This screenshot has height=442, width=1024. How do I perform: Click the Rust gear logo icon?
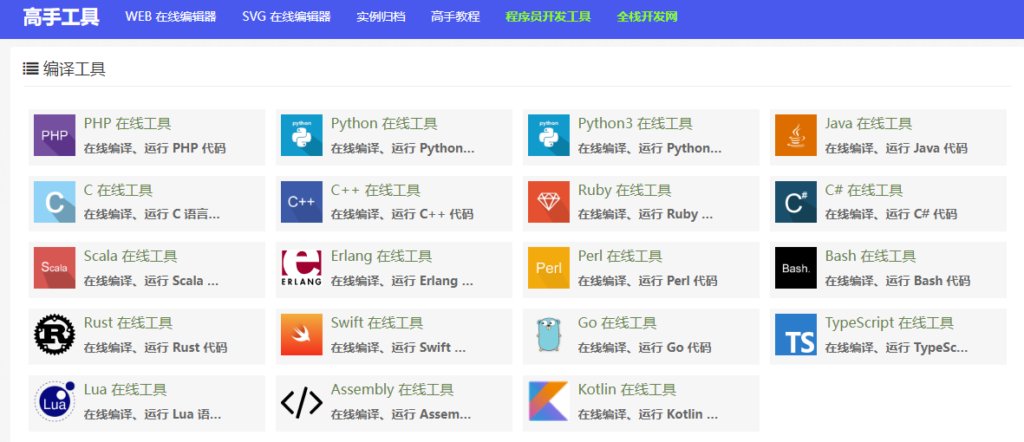click(x=54, y=334)
